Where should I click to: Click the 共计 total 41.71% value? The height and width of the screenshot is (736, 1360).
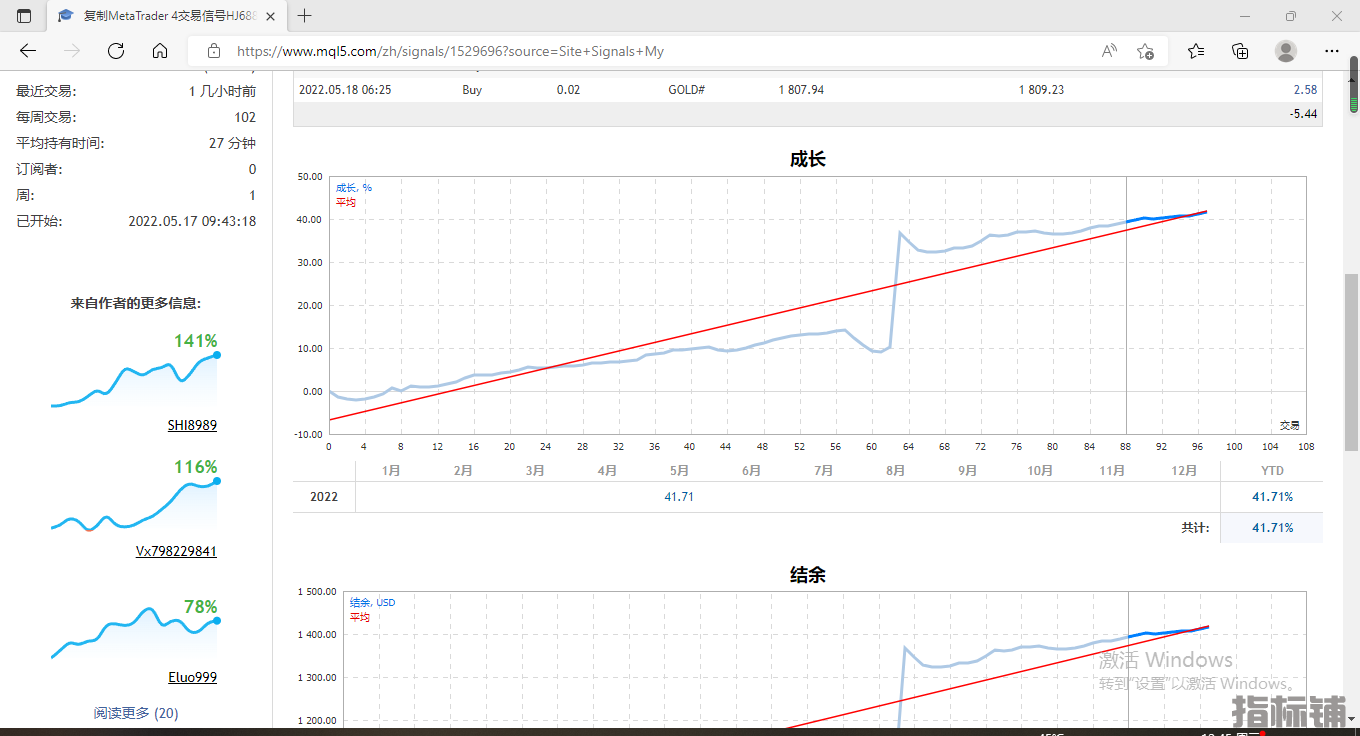point(1272,528)
